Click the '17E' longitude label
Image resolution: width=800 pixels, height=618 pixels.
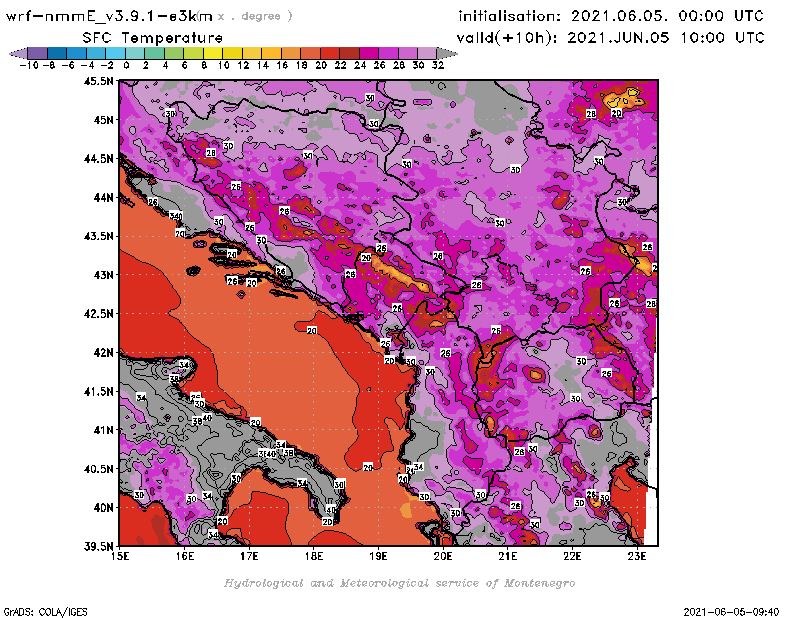[249, 556]
